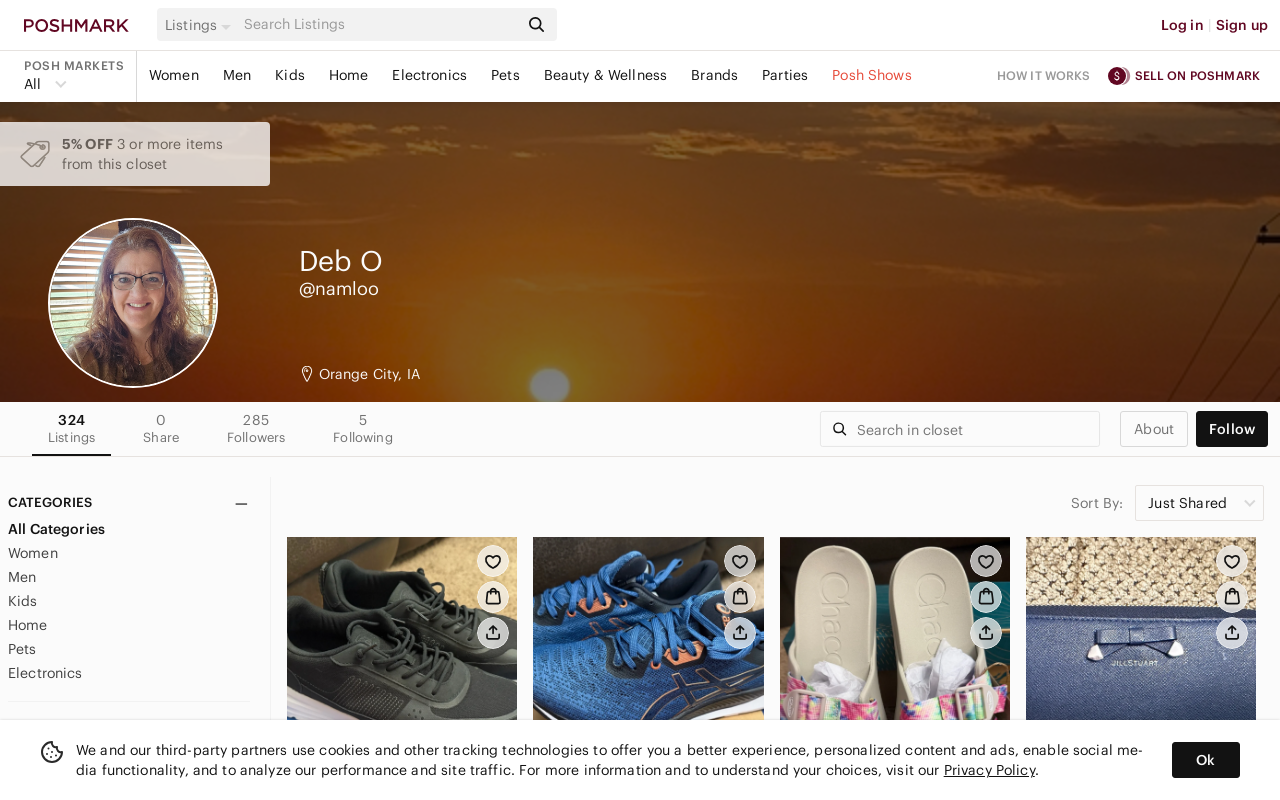
Task: Select the 285 Followers tab
Action: tap(256, 429)
